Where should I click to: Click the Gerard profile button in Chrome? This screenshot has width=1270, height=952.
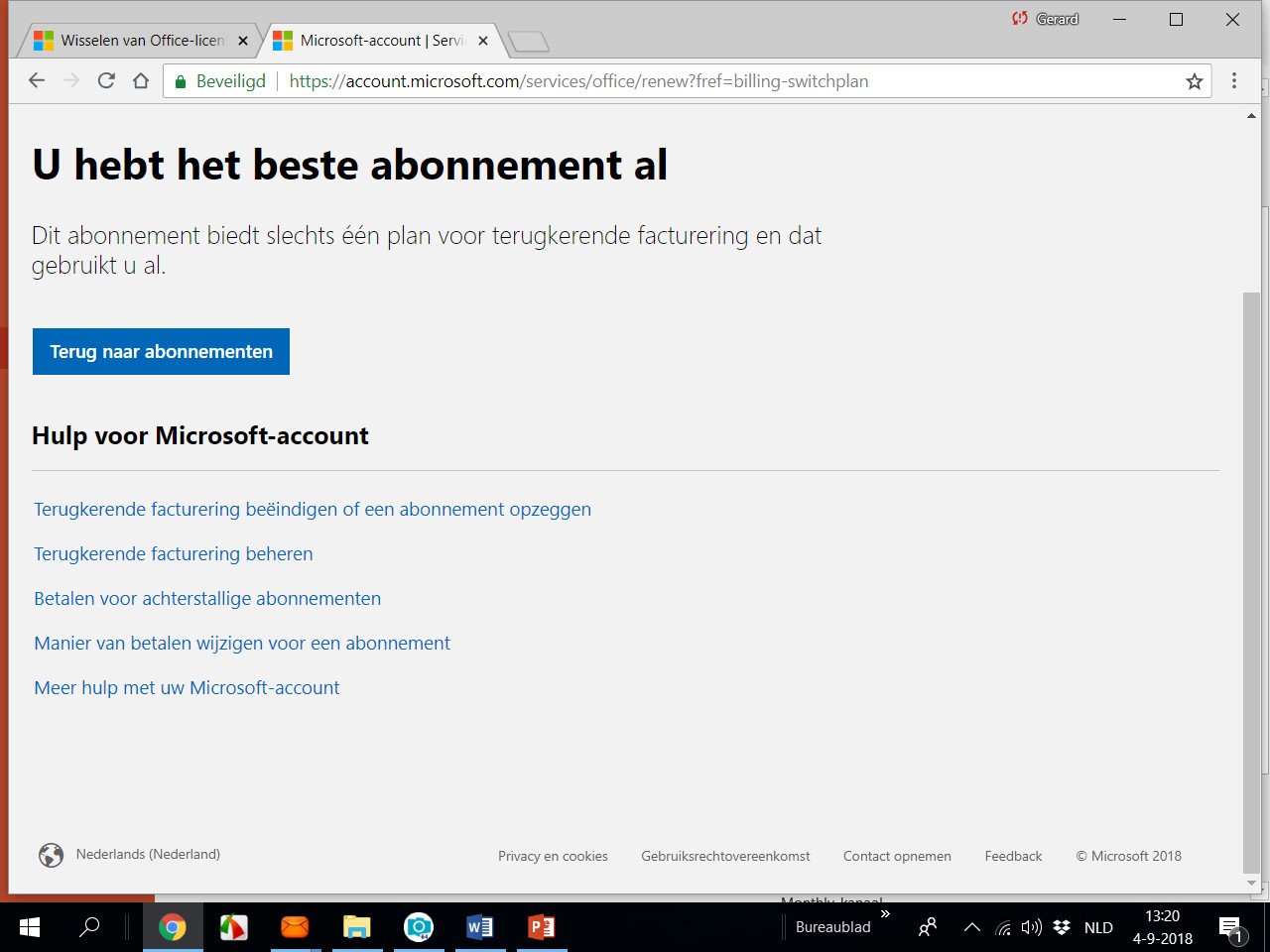tap(1044, 19)
